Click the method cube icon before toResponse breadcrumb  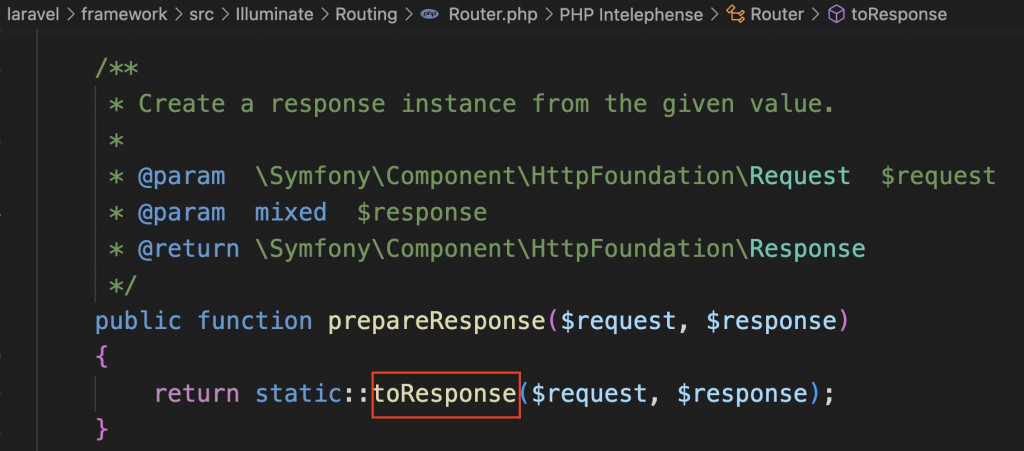click(x=837, y=14)
